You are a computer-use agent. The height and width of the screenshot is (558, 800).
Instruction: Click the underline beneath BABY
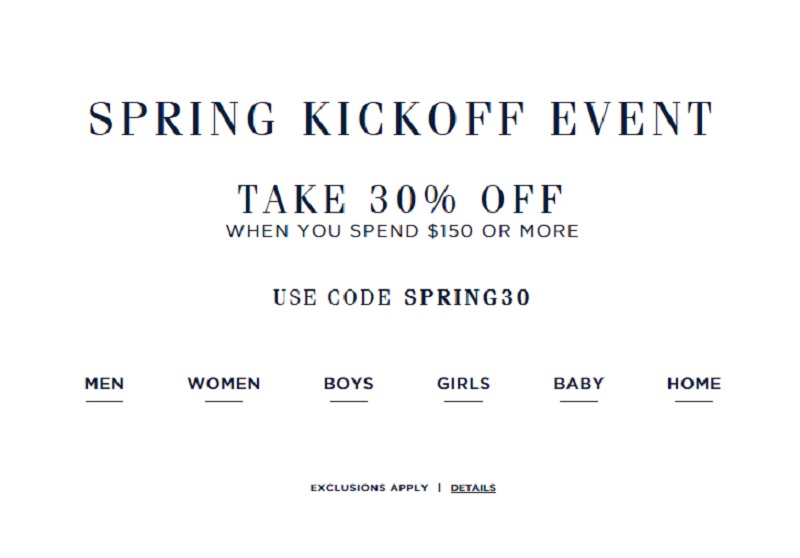coord(579,401)
